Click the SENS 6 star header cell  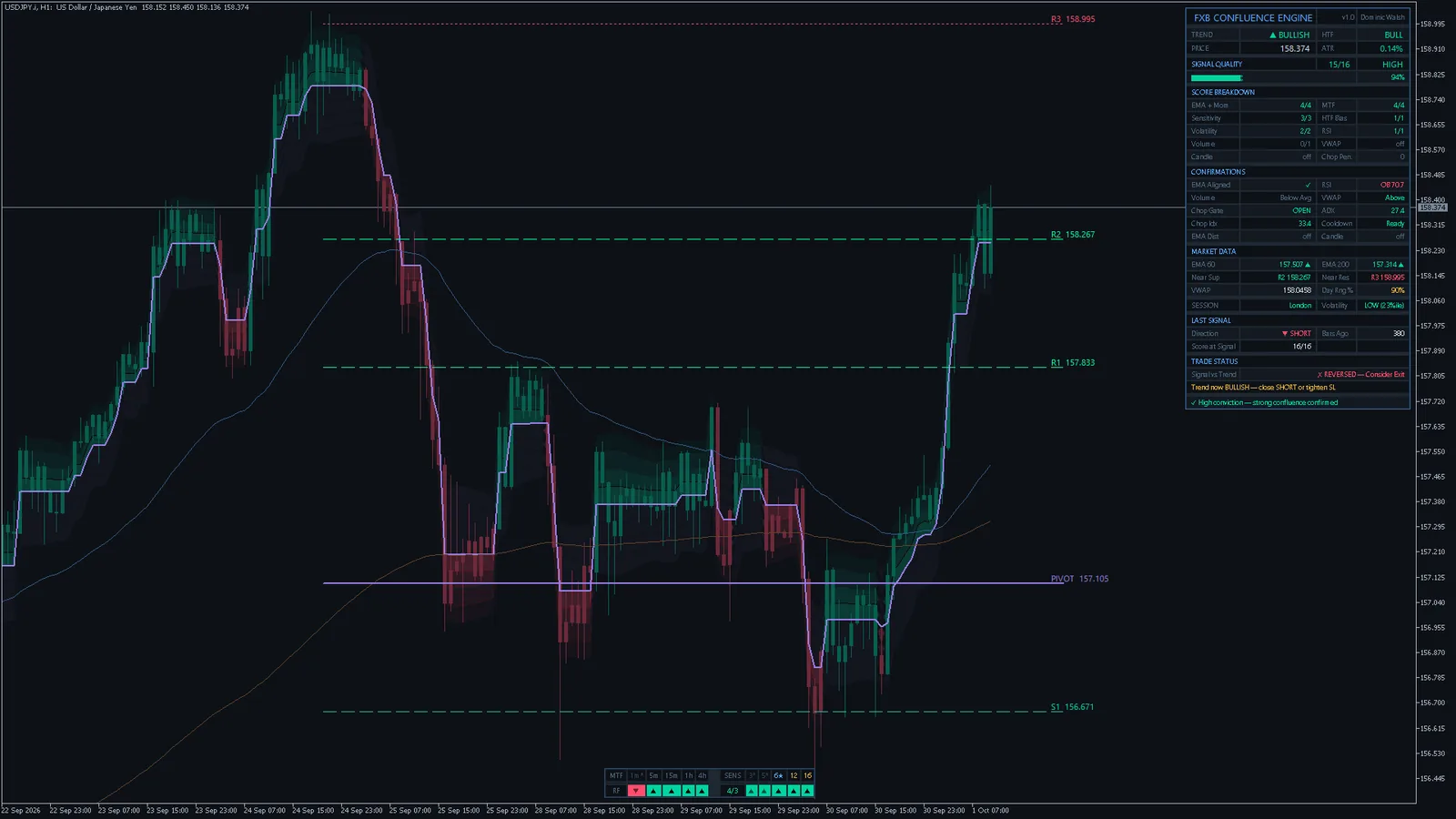(779, 776)
